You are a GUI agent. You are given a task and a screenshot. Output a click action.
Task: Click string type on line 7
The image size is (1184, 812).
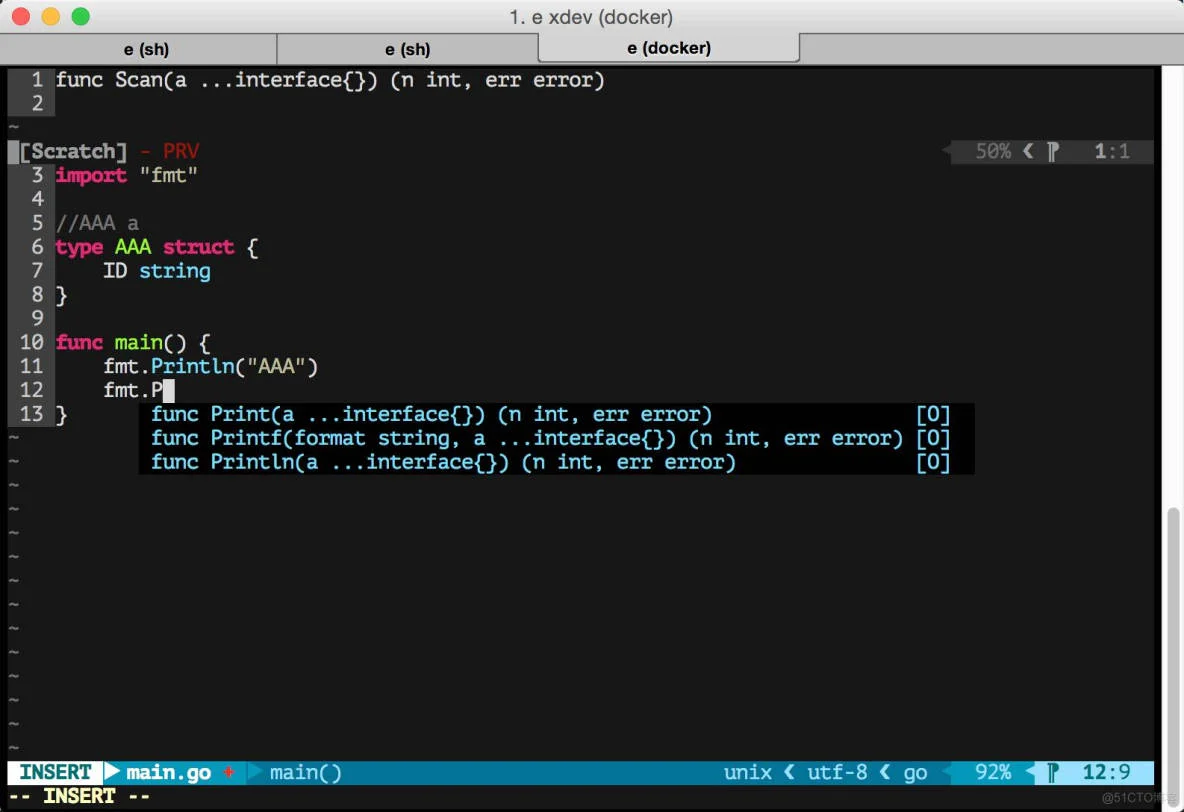174,271
